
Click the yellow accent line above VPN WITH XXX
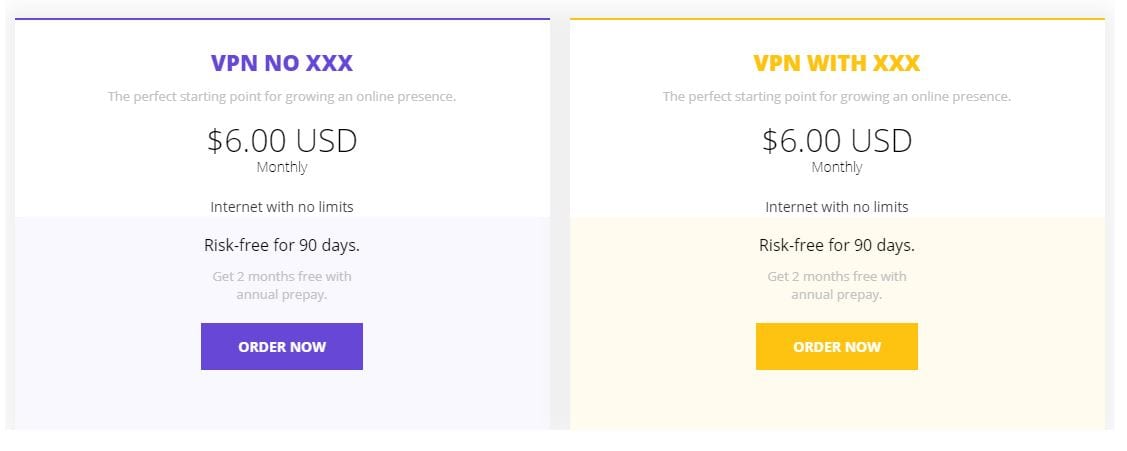(x=837, y=19)
